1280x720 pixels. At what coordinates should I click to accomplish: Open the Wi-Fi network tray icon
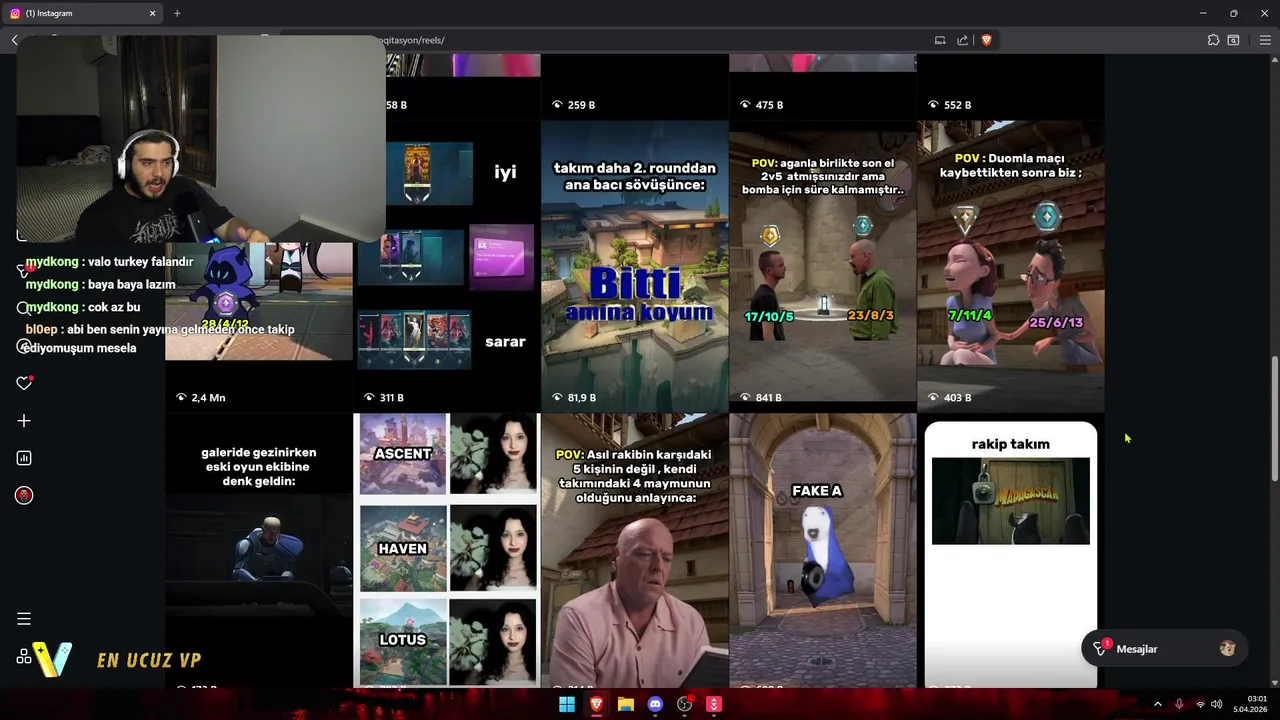(1200, 704)
